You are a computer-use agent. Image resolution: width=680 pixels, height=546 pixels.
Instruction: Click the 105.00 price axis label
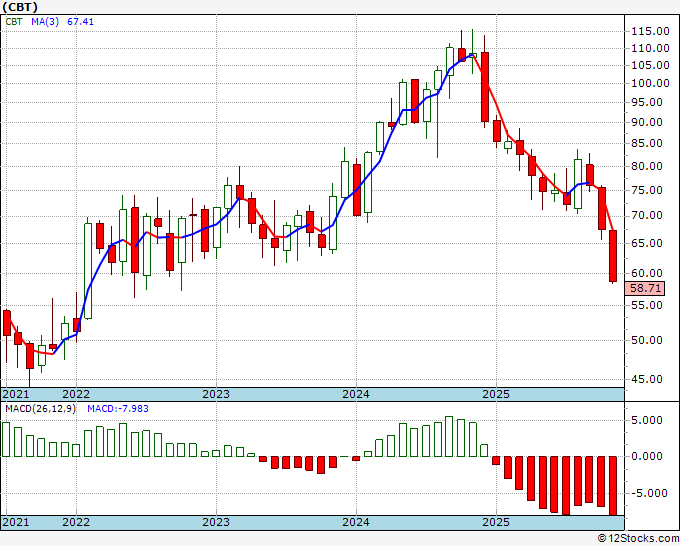tap(650, 65)
